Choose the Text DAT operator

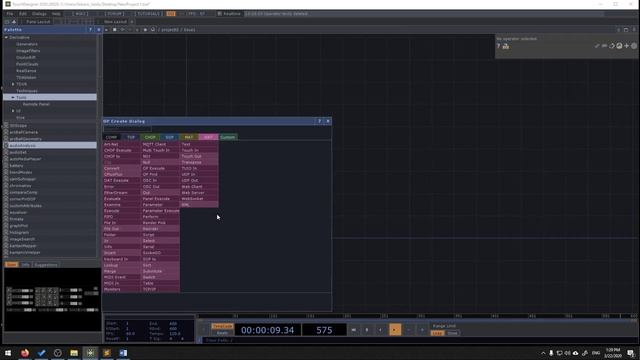199,144
